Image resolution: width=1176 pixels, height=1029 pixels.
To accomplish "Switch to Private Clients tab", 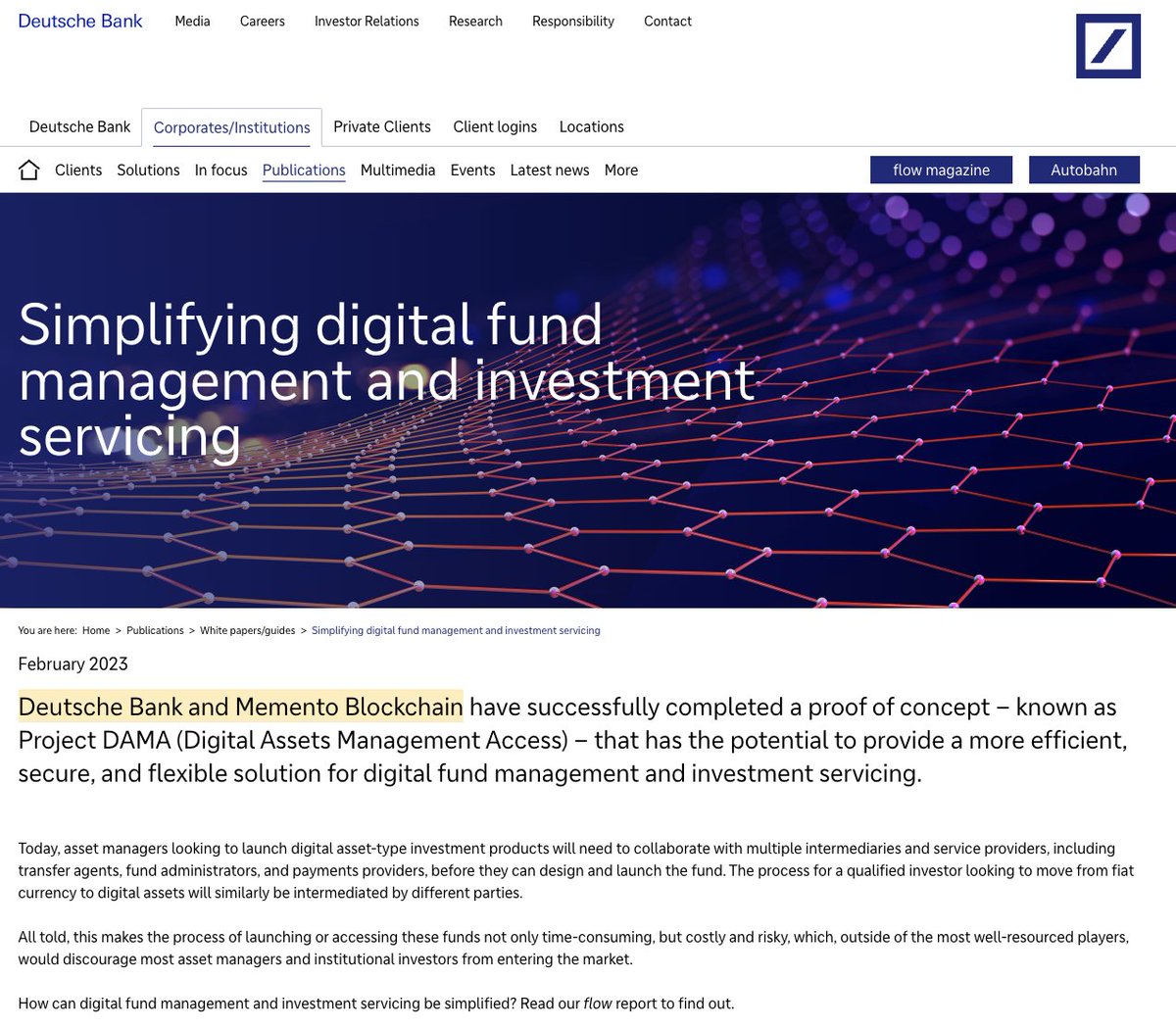I will (382, 126).
